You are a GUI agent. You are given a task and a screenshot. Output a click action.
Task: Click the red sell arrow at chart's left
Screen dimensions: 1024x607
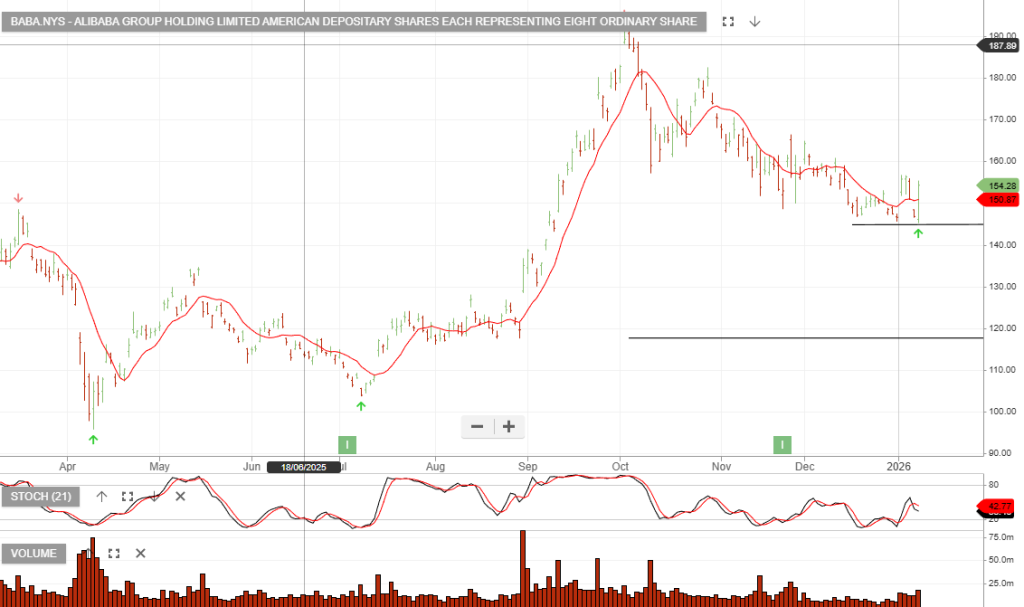coord(18,198)
